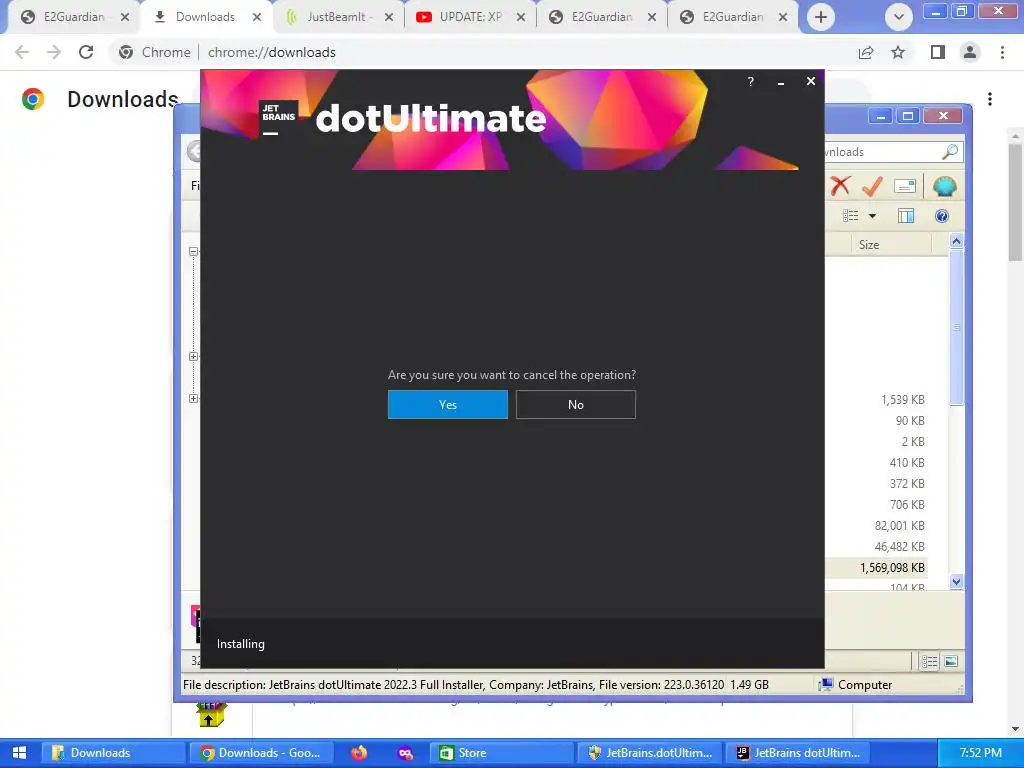The height and width of the screenshot is (768, 1024).
Task: Collapse the top tree node in folder pane
Action: [x=193, y=251]
